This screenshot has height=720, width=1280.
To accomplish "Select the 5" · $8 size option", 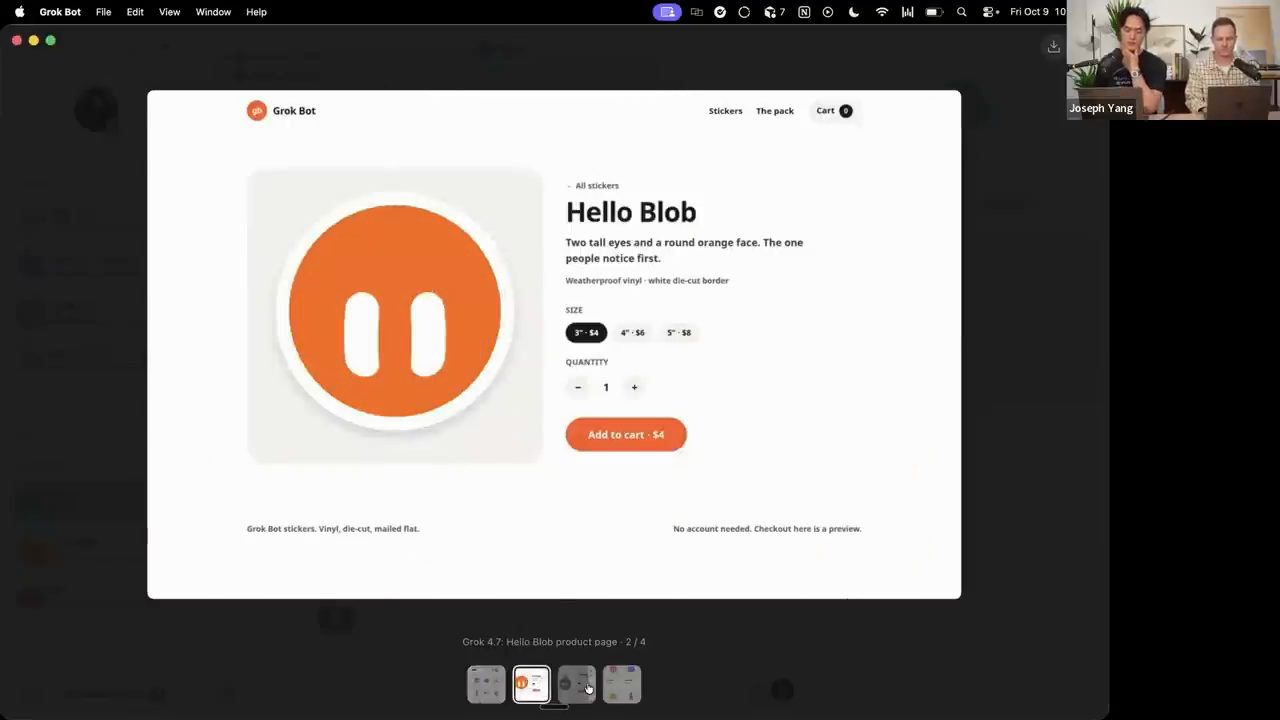I will pyautogui.click(x=679, y=333).
